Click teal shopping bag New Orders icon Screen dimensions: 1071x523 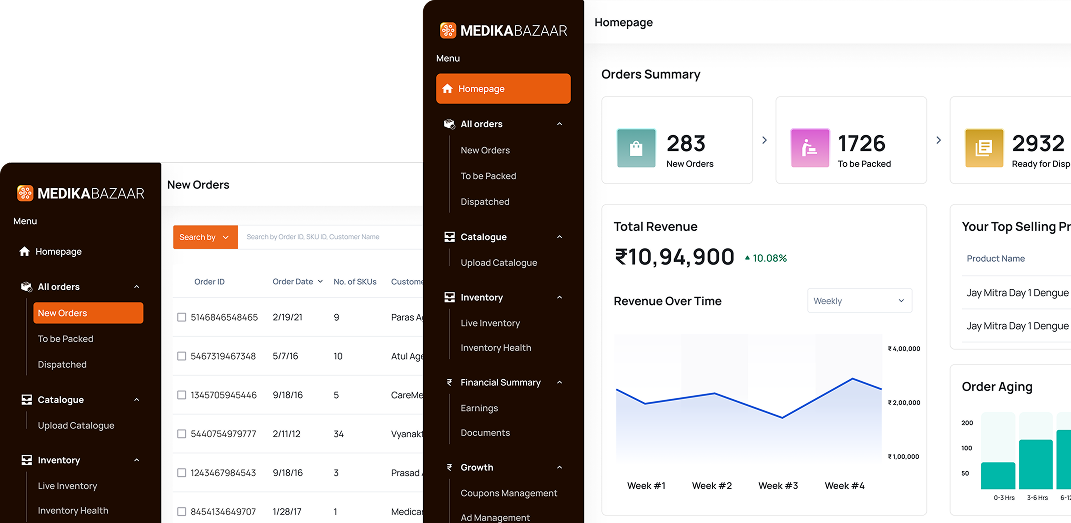[636, 148]
